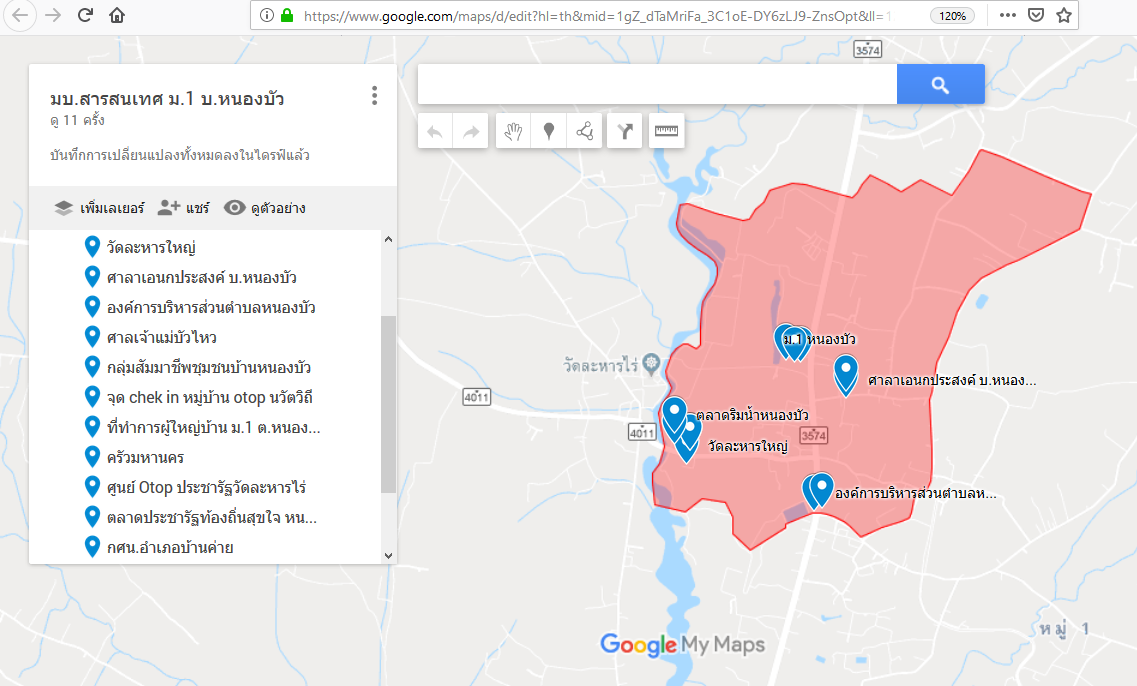The width and height of the screenshot is (1137, 686).
Task: Select the add directions tool
Action: point(625,132)
